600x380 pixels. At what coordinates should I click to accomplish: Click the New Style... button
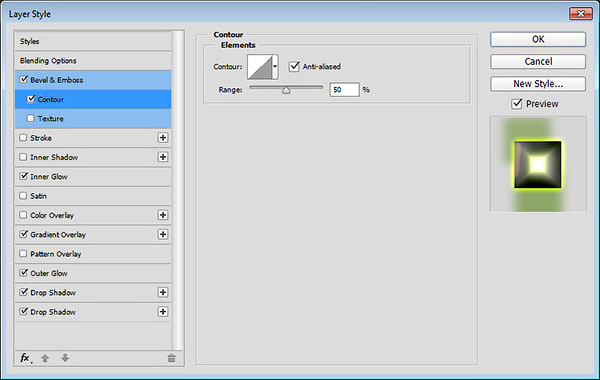[538, 84]
